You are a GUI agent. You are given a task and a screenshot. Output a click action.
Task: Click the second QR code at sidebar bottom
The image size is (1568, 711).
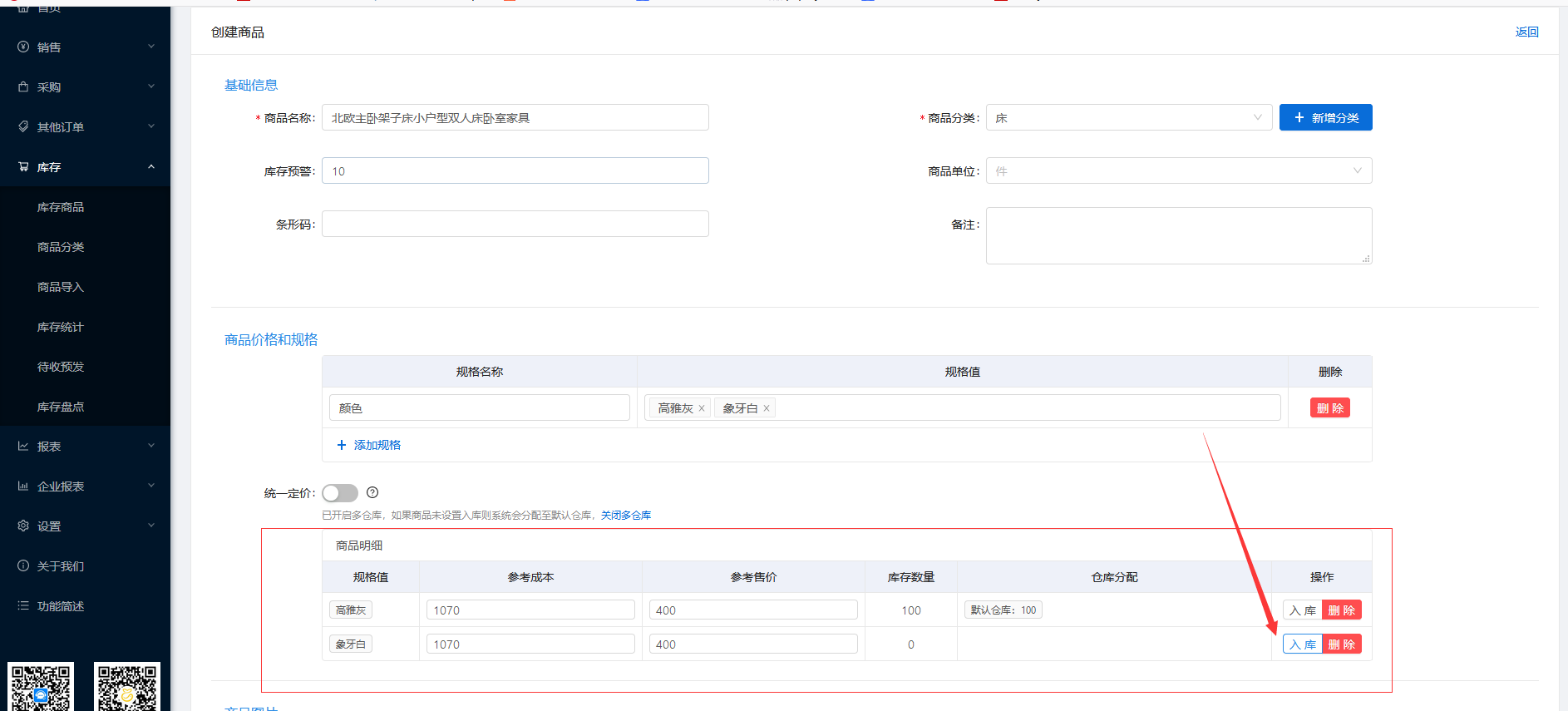point(126,686)
